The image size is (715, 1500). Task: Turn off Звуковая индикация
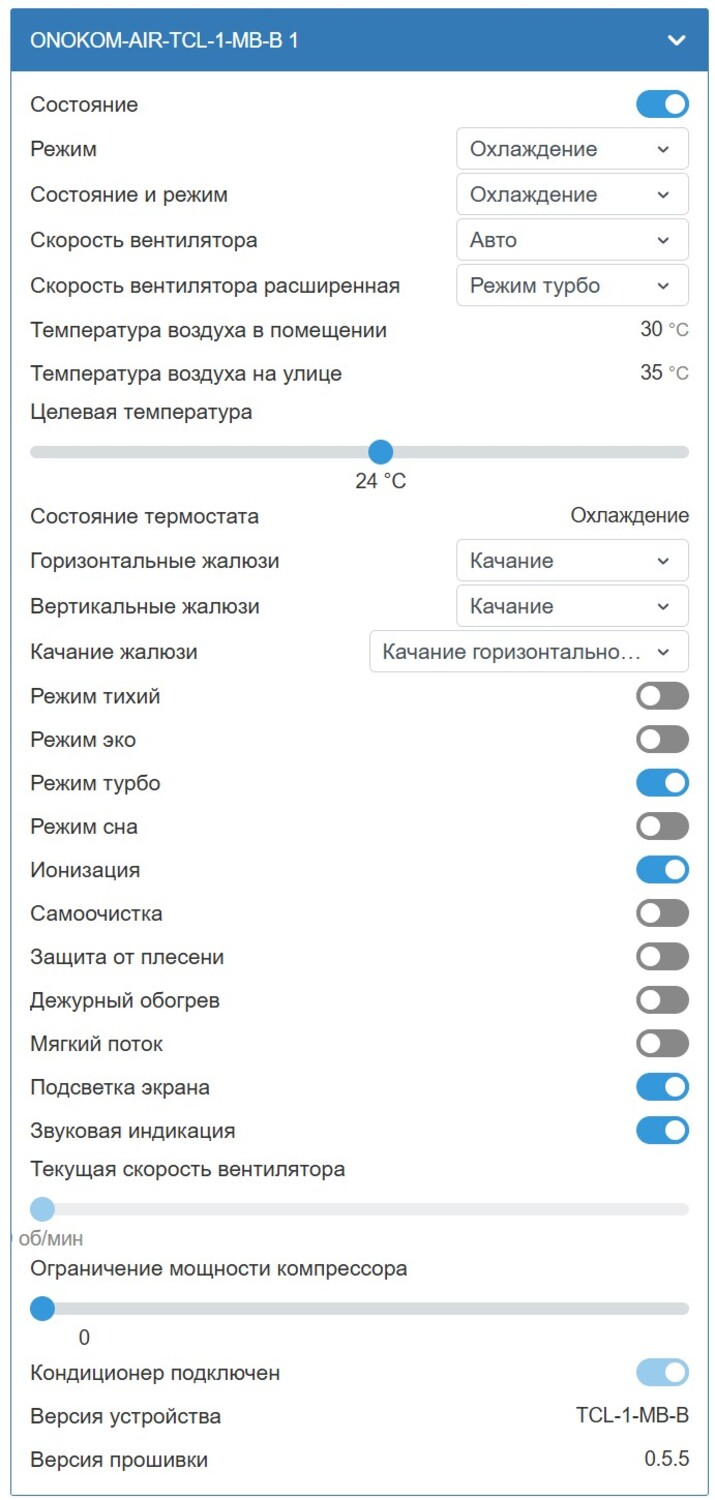pyautogui.click(x=662, y=1130)
